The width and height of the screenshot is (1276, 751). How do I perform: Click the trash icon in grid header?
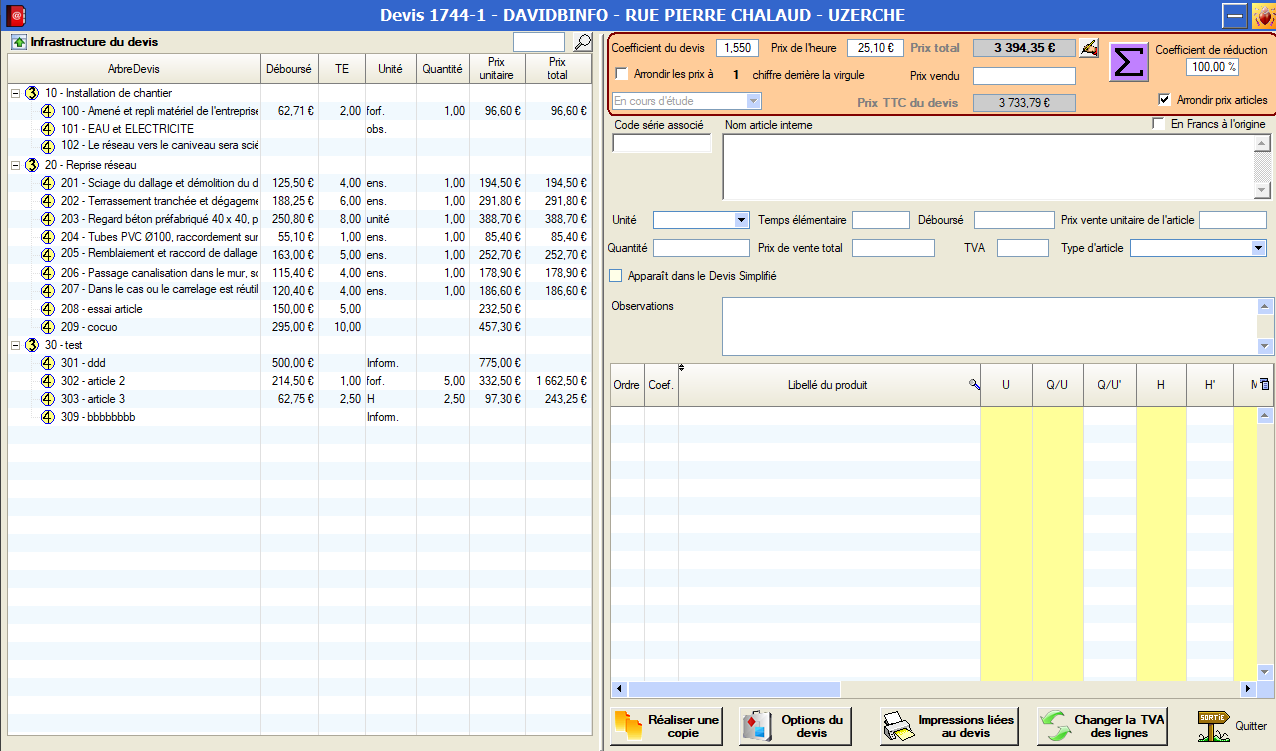tap(1265, 385)
